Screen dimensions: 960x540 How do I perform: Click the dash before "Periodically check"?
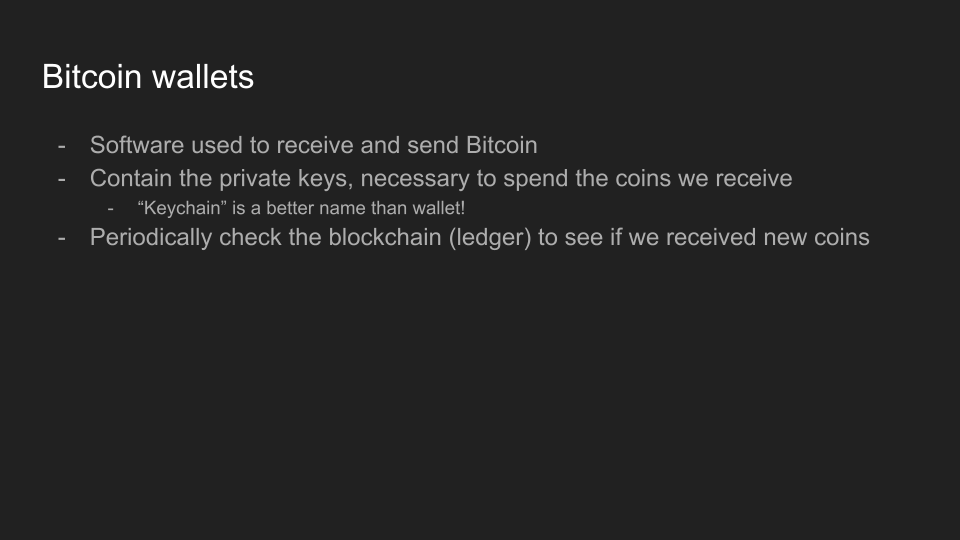click(x=62, y=239)
